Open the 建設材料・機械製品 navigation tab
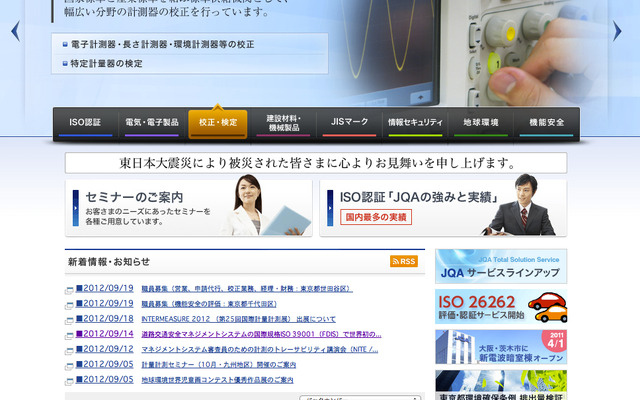This screenshot has width=640, height=400. pyautogui.click(x=283, y=124)
